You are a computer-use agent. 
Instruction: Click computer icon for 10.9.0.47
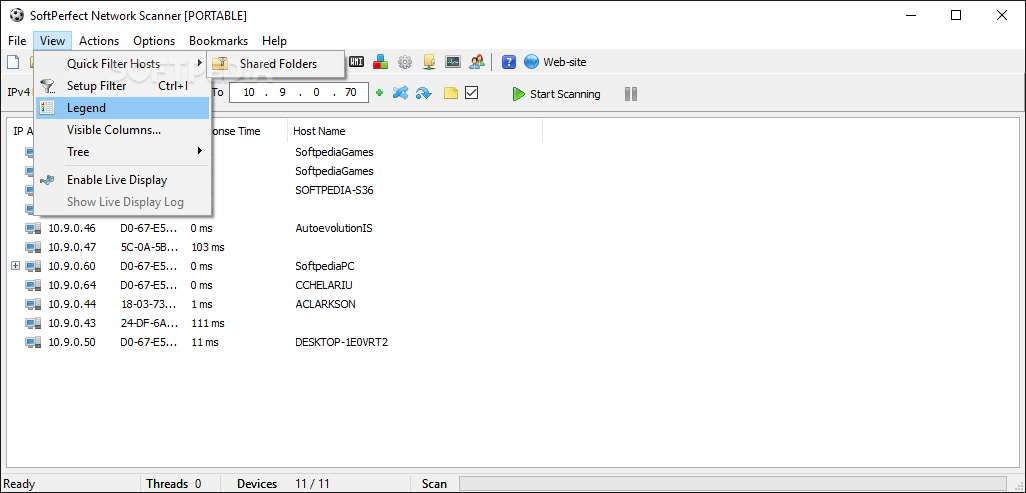tap(33, 247)
